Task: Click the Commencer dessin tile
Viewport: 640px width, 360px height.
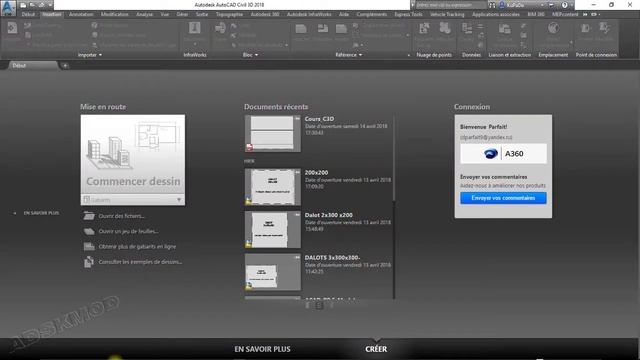Action: [133, 154]
